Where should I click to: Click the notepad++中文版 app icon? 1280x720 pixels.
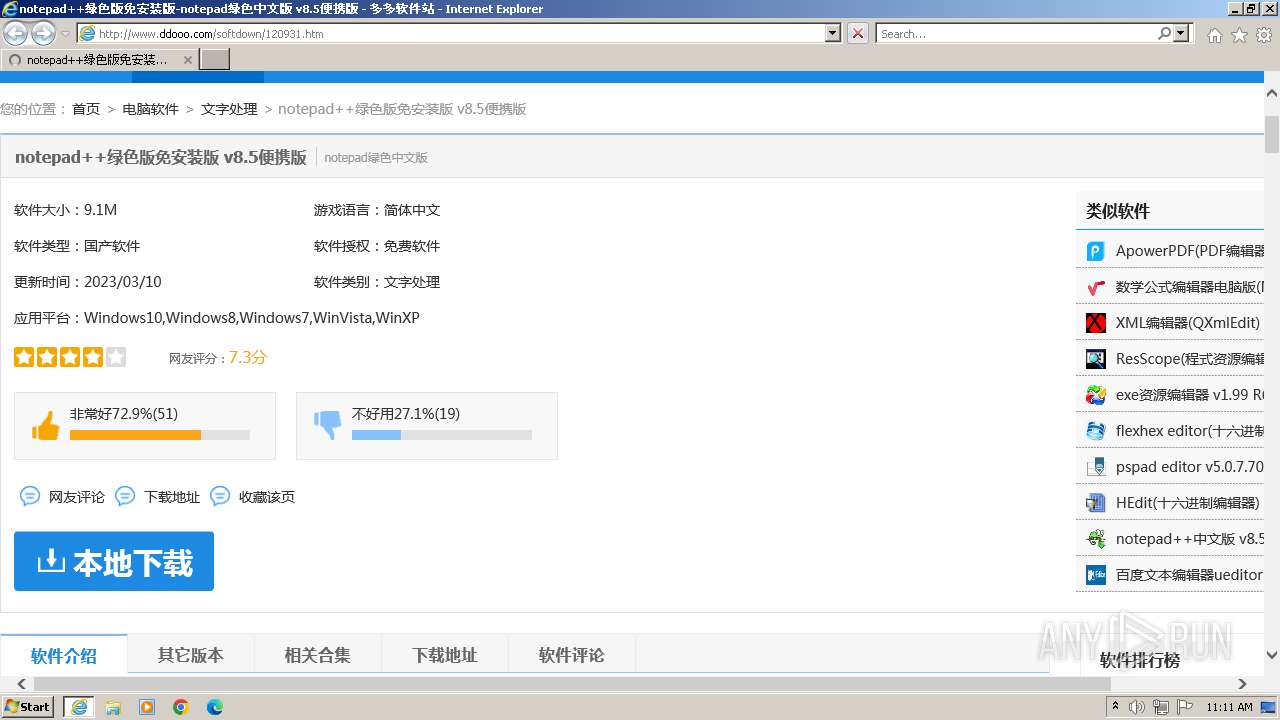1096,539
